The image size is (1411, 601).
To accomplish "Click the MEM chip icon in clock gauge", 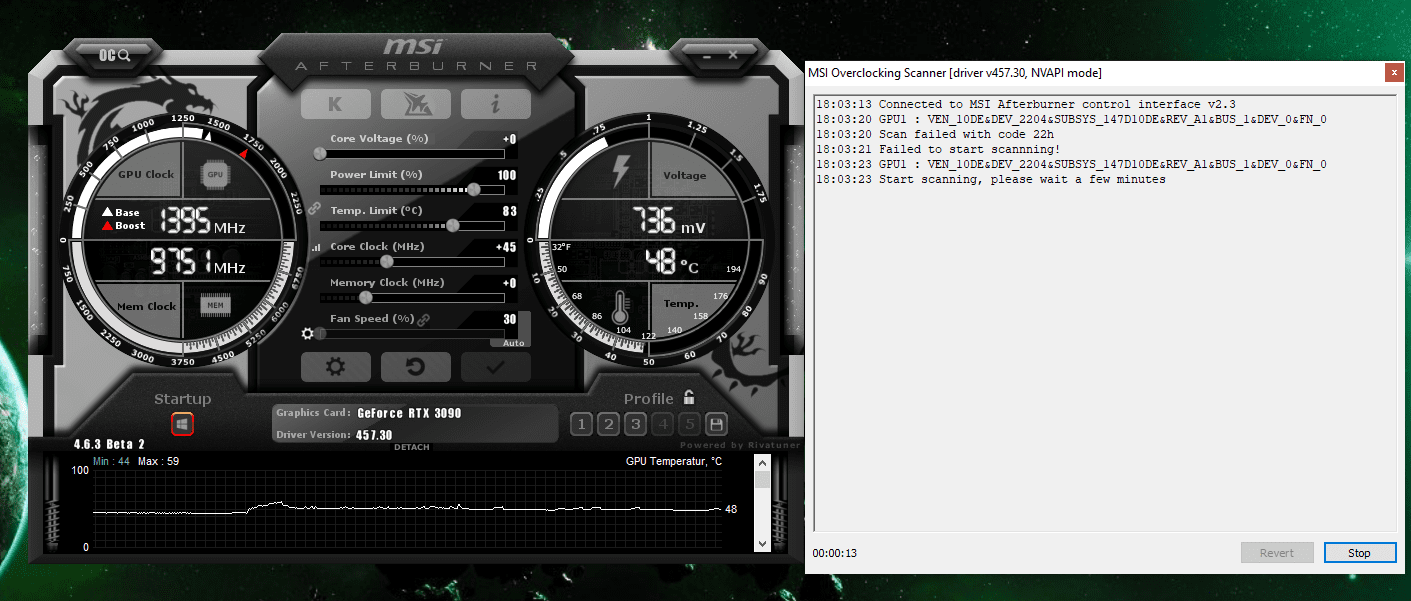I will (x=215, y=305).
